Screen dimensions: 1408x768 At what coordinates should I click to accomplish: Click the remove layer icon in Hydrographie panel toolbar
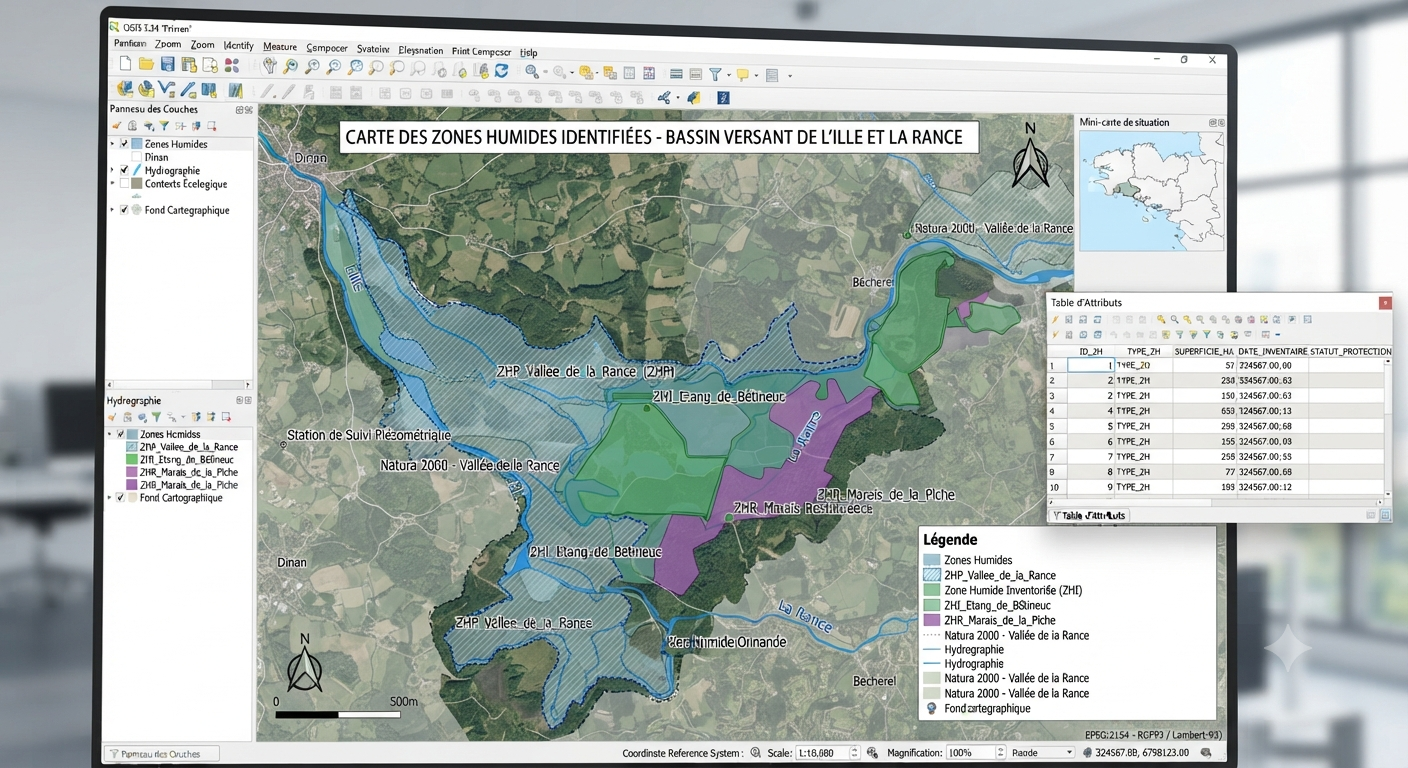[x=227, y=417]
